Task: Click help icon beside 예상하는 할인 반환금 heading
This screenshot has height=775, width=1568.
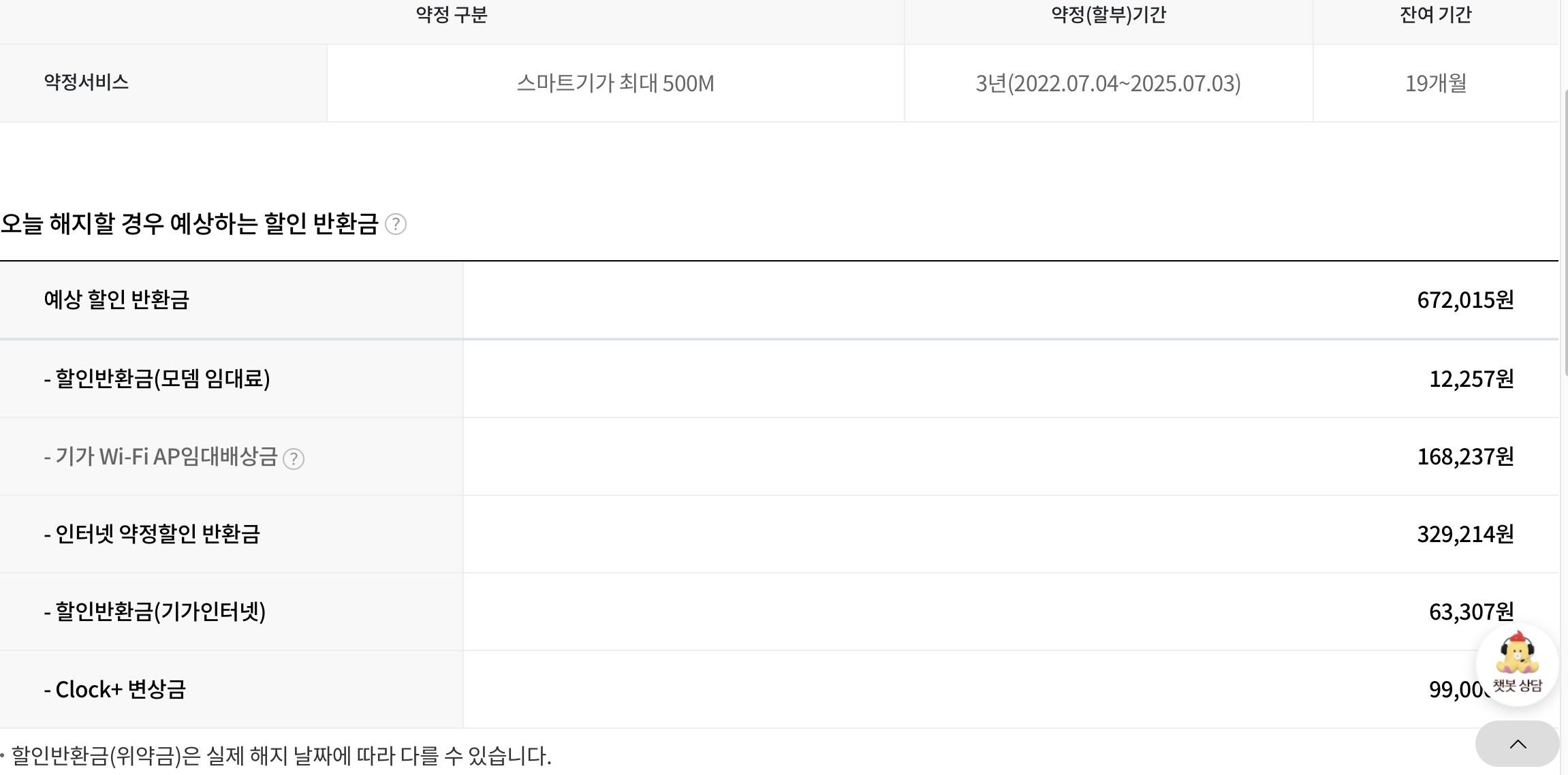Action: (x=396, y=224)
